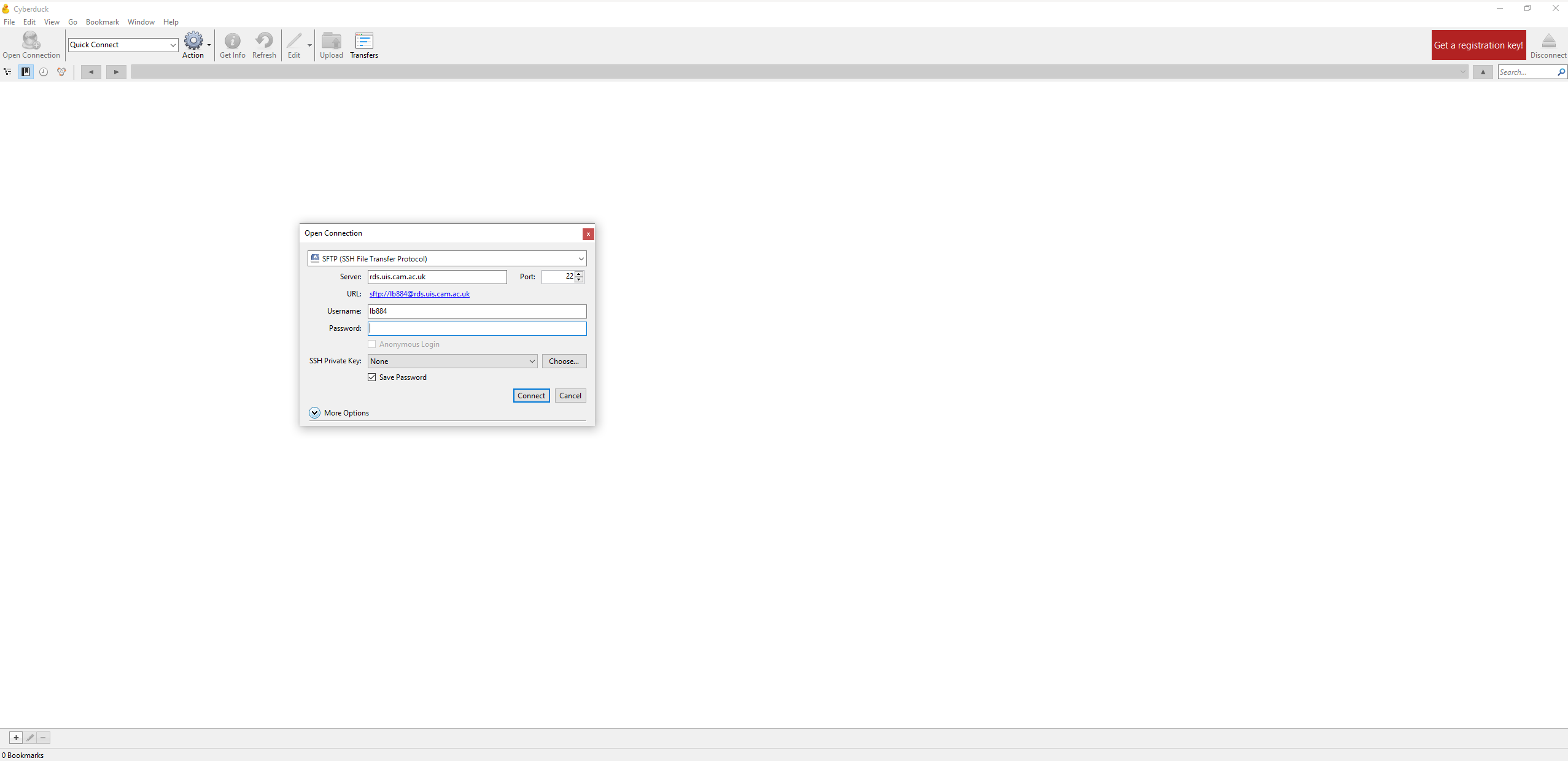The height and width of the screenshot is (761, 1568).
Task: Open the SFTP protocol dropdown
Action: coord(447,258)
